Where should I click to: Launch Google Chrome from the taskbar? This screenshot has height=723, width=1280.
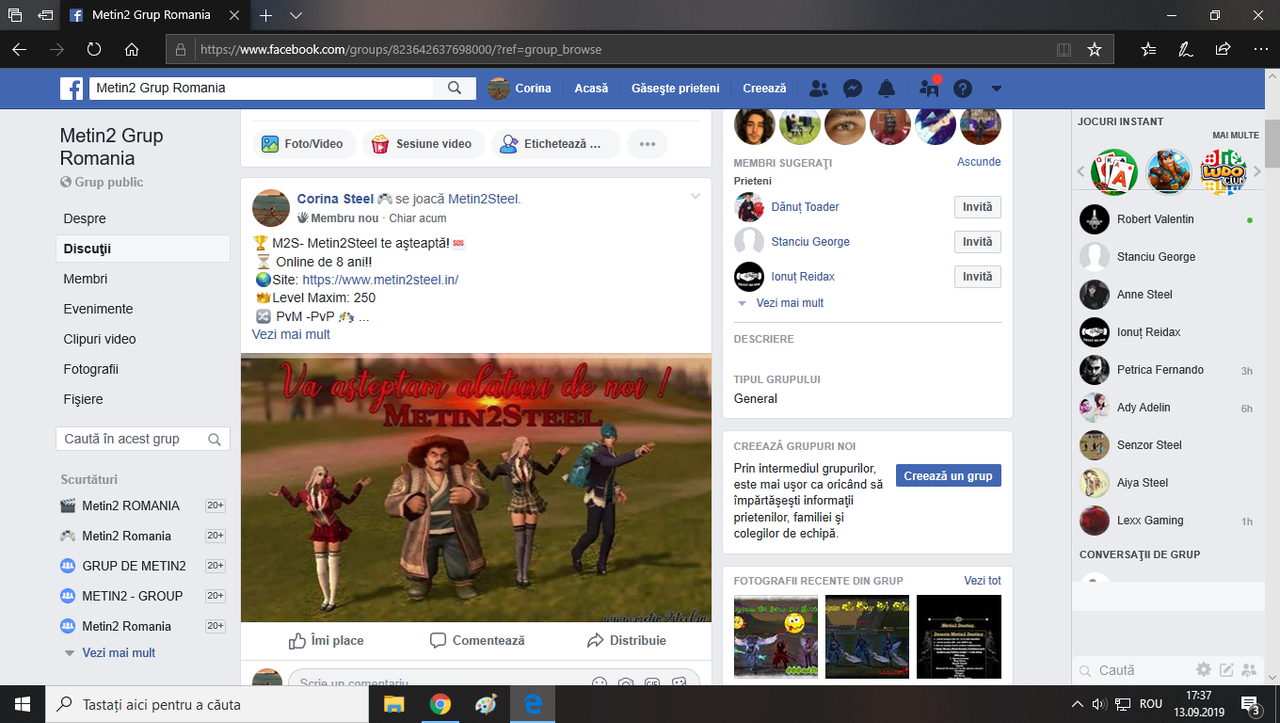click(440, 704)
